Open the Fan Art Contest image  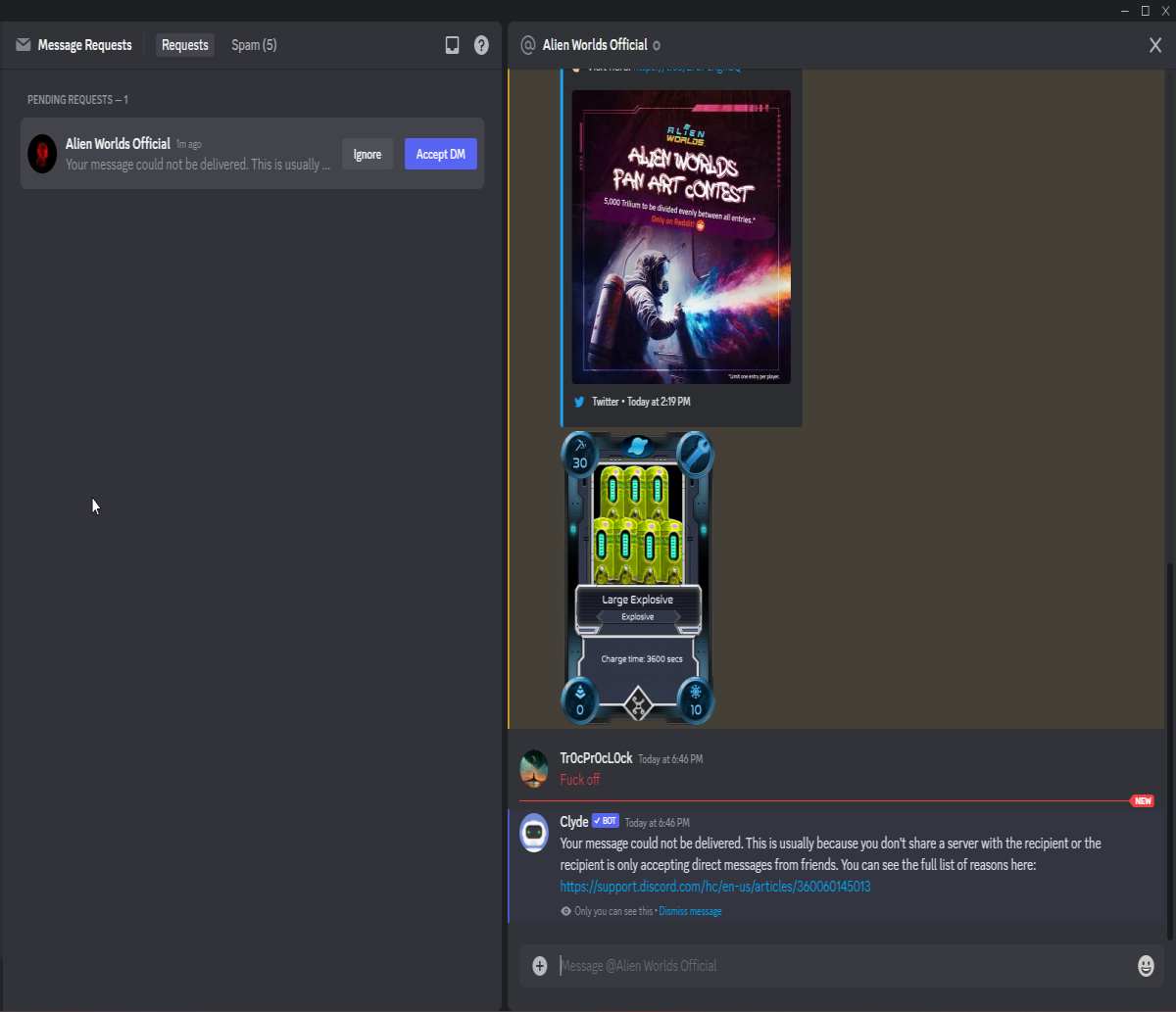[681, 237]
